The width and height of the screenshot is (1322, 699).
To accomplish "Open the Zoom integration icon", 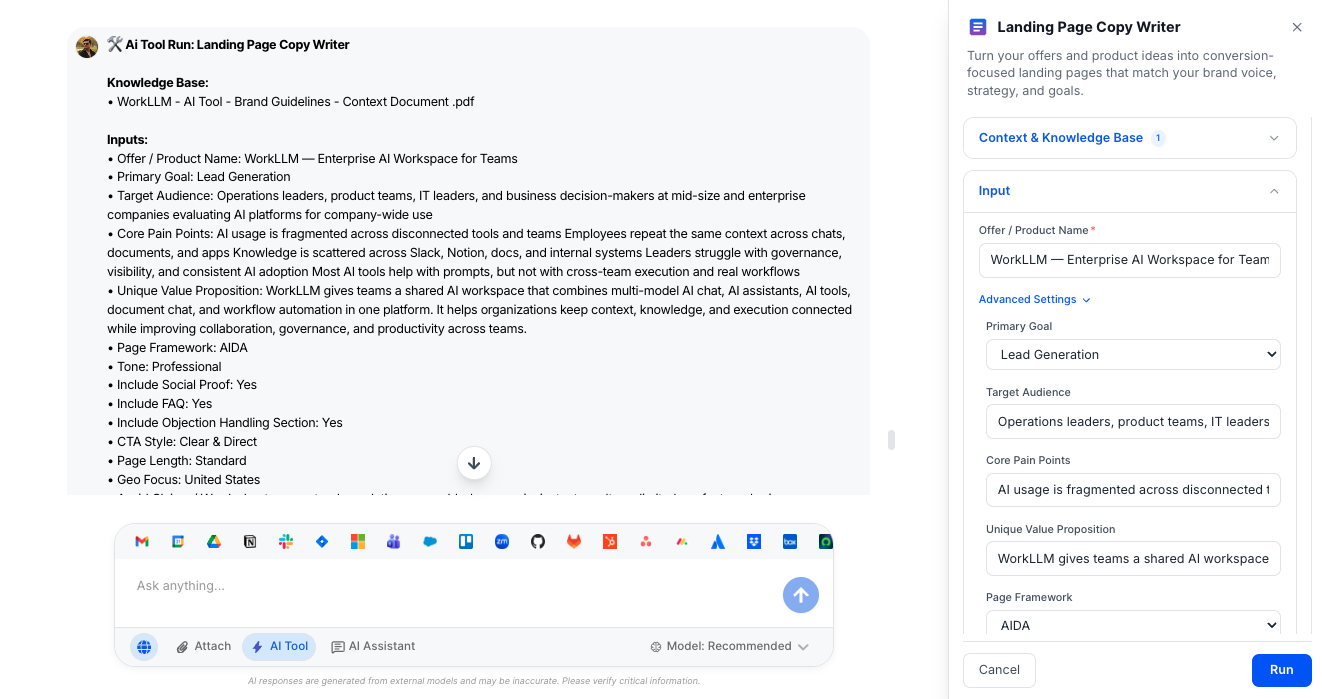I will pyautogui.click(x=502, y=541).
